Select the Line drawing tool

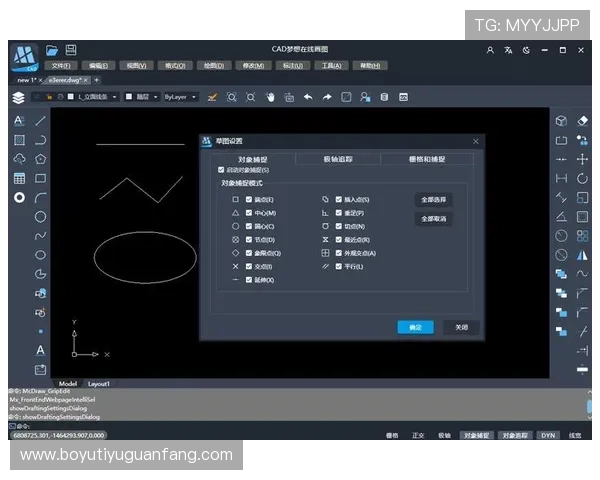click(x=40, y=121)
